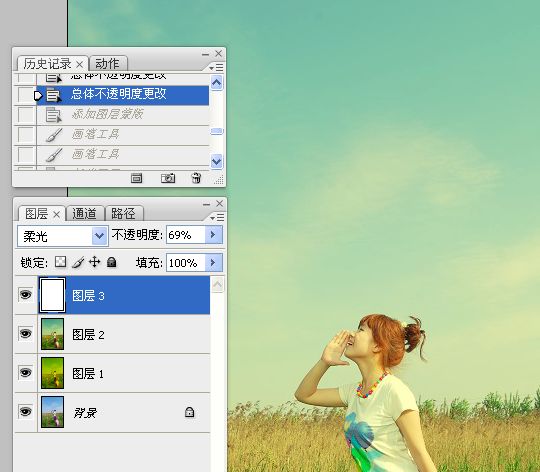540x472 pixels.
Task: Lock all padlock icon
Action: coord(111,262)
